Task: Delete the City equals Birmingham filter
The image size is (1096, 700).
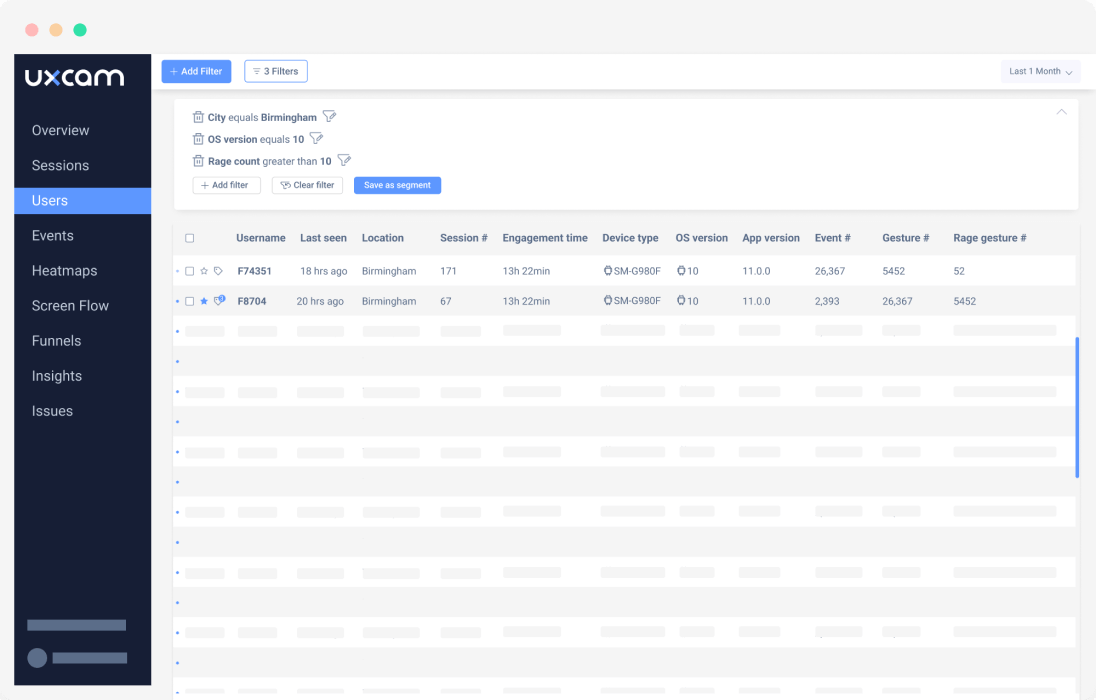Action: pos(199,117)
